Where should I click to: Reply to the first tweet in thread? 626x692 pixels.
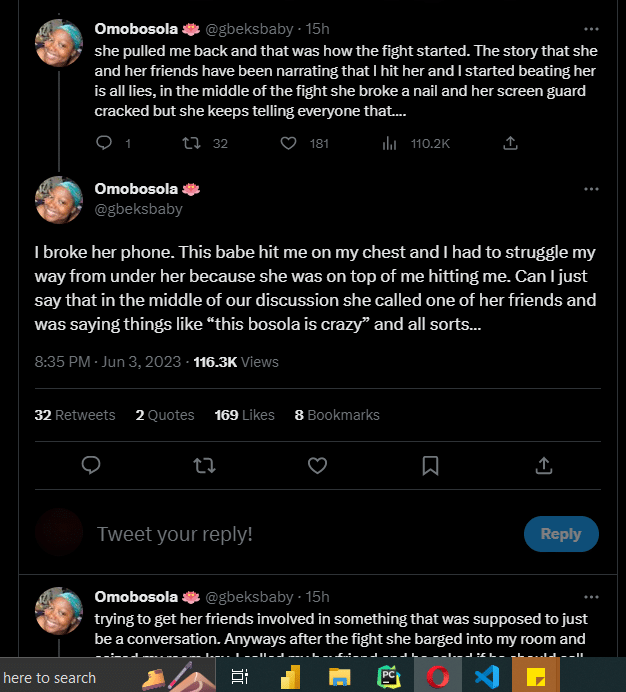click(x=104, y=143)
